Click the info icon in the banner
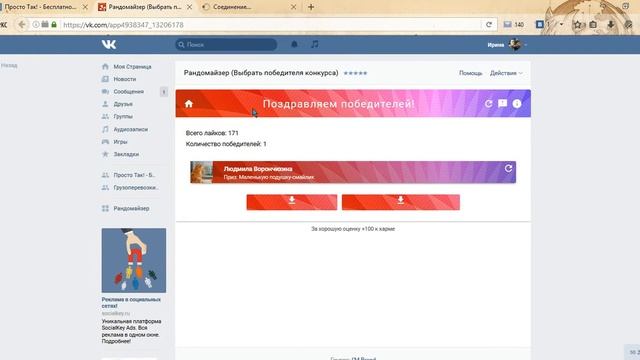 point(517,104)
